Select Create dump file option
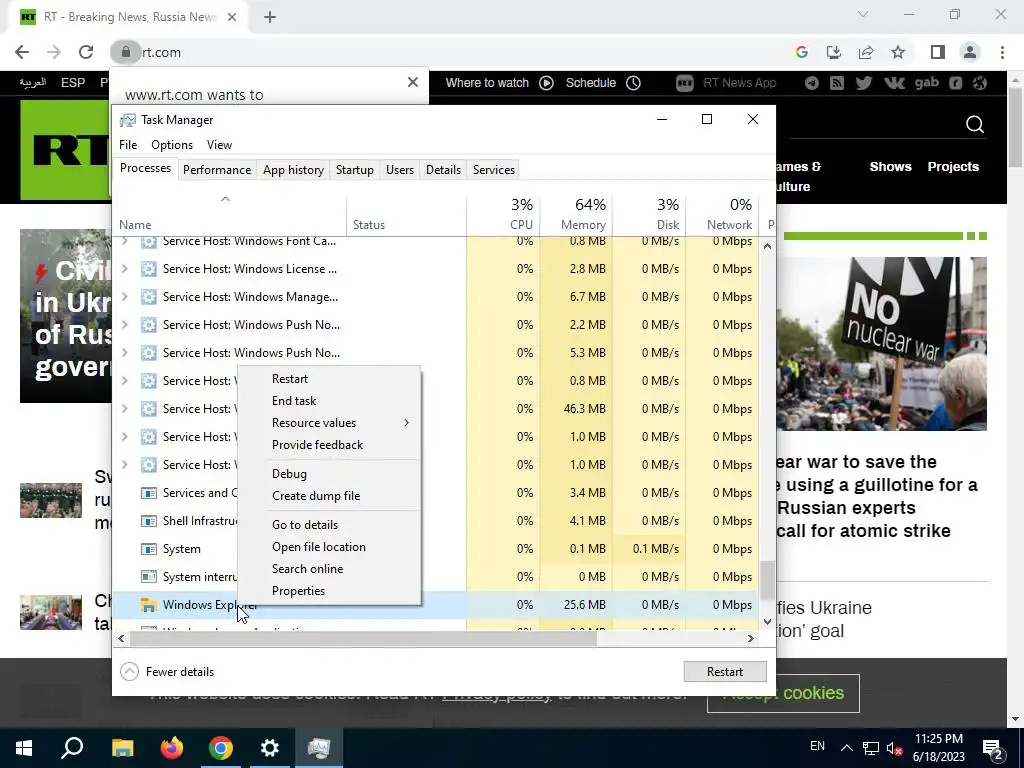1024x768 pixels. coord(330,496)
